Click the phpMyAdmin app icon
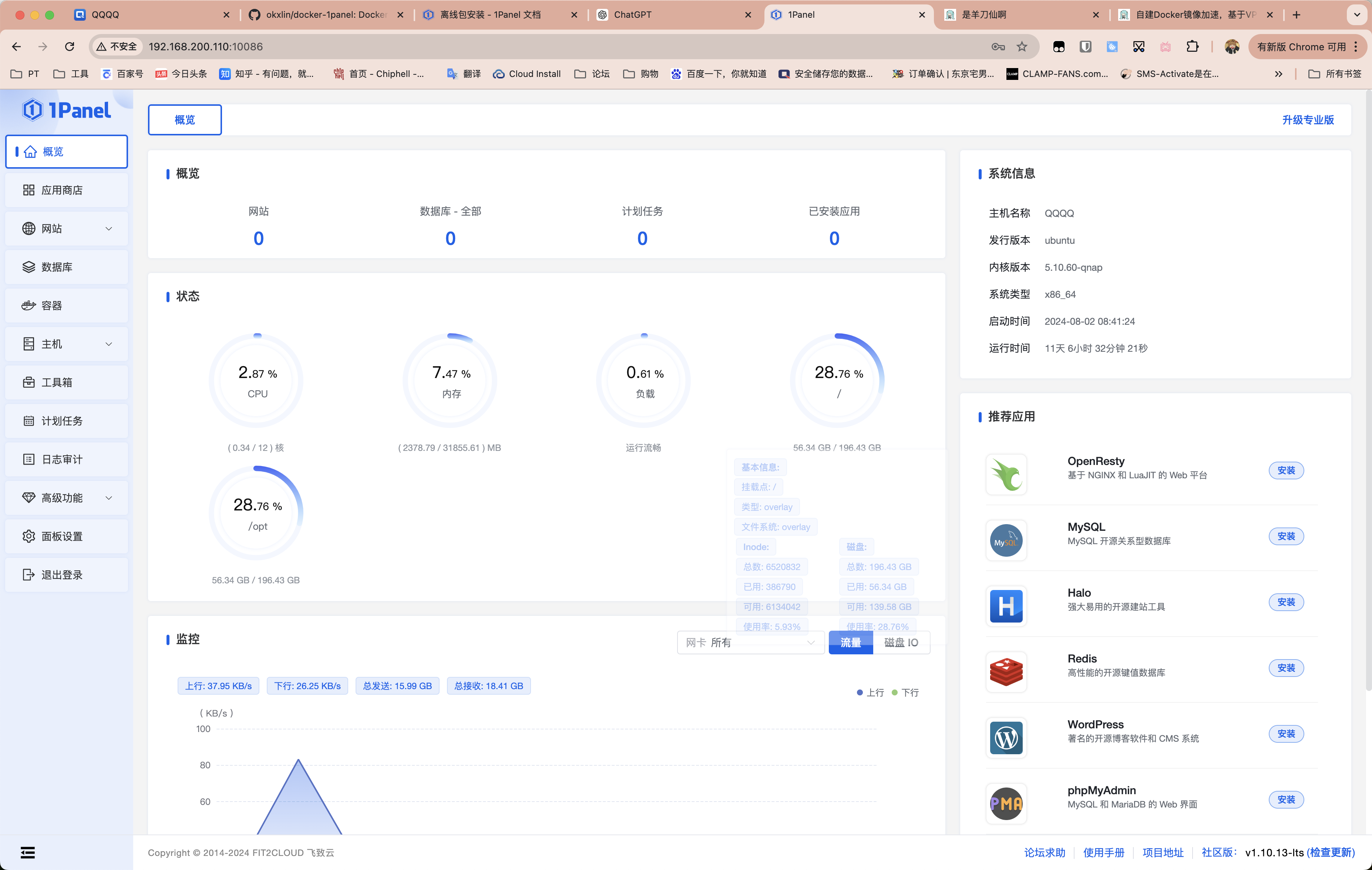Screen dimensions: 1372x870 (x=1006, y=803)
